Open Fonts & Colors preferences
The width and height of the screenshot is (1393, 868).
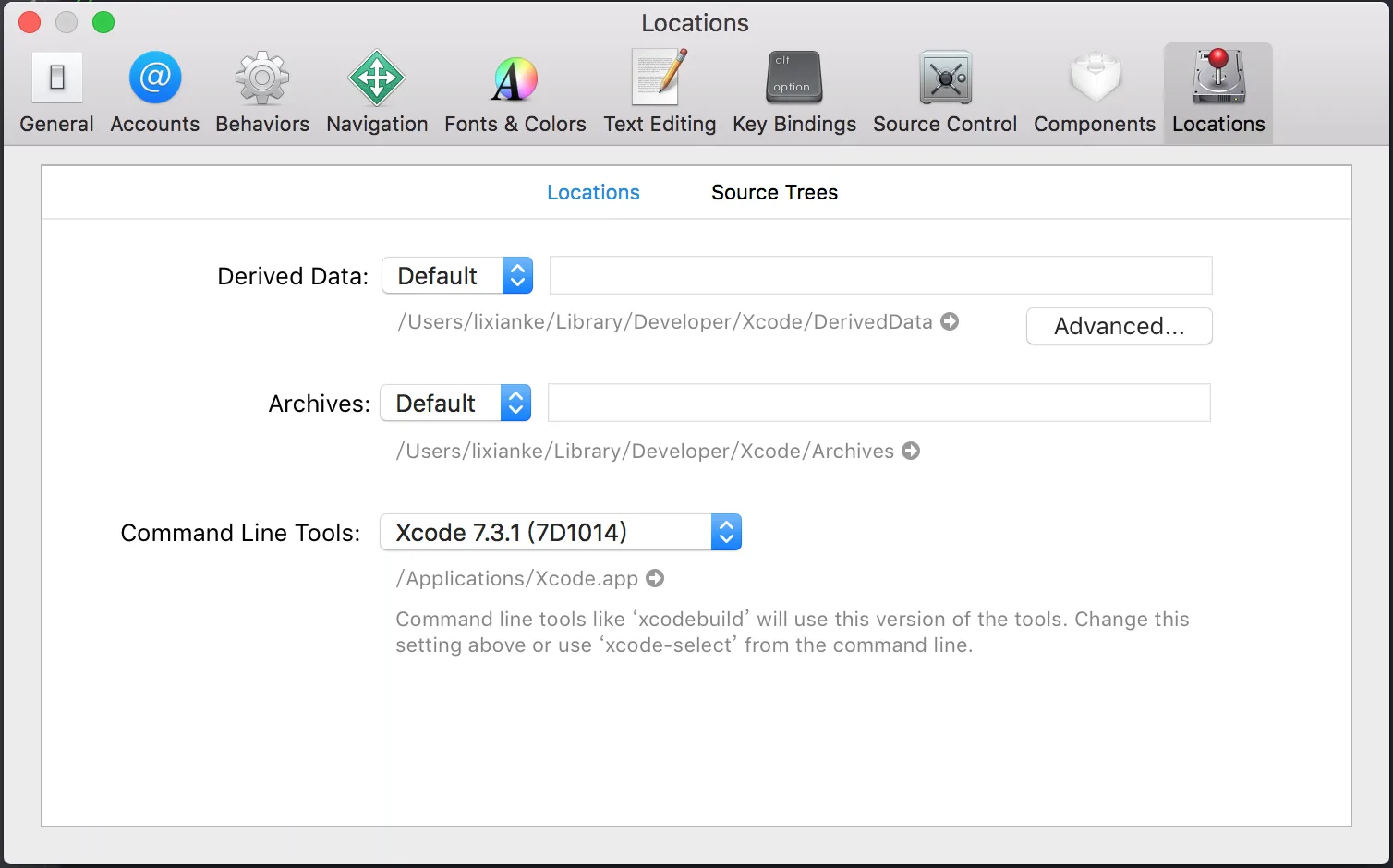(515, 93)
